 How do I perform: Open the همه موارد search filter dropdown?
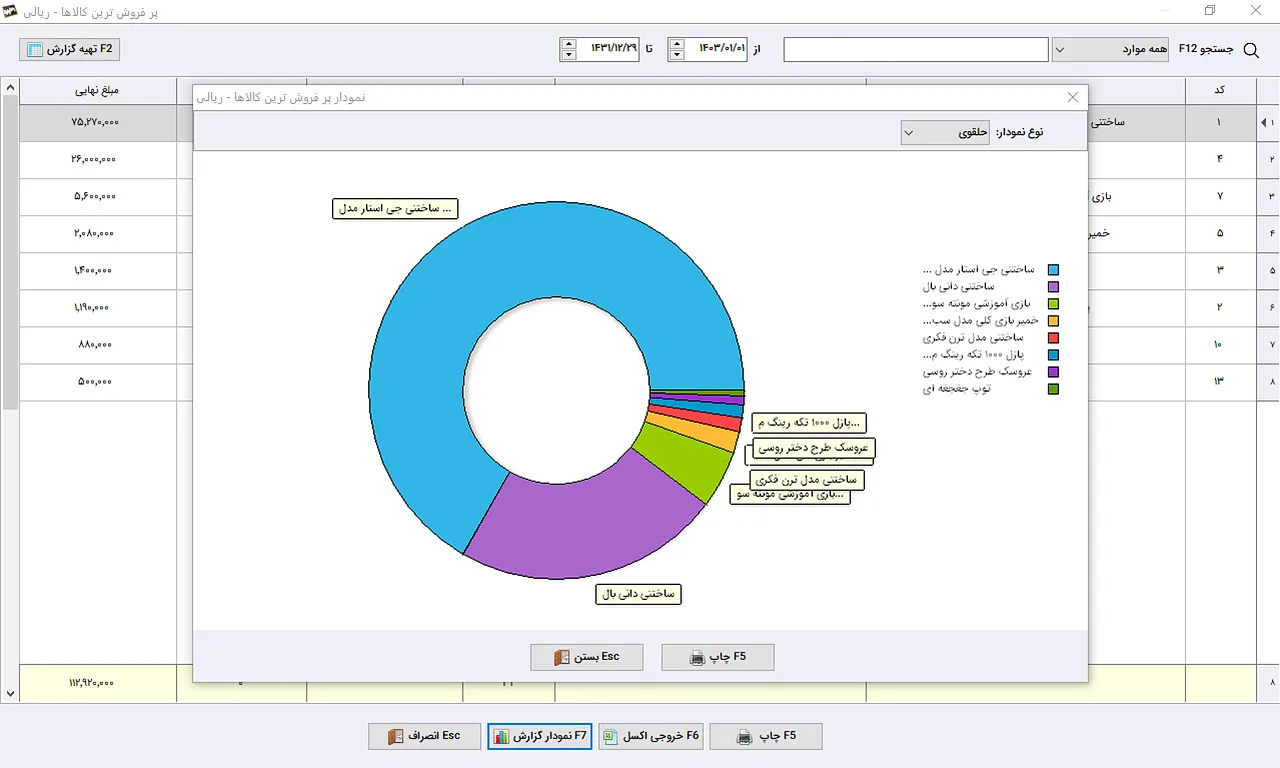1110,49
